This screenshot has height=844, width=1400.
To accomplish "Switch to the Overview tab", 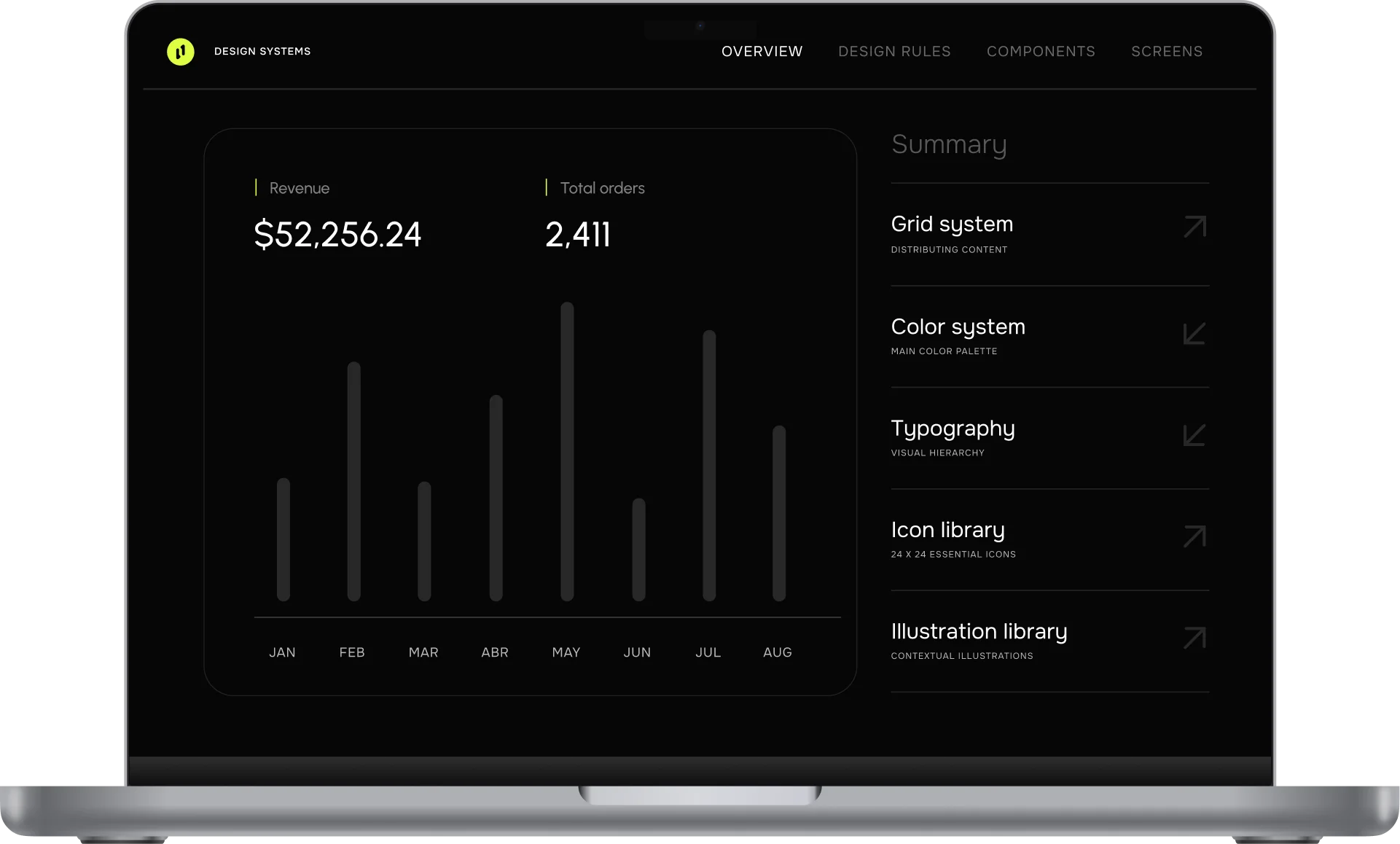I will click(762, 52).
